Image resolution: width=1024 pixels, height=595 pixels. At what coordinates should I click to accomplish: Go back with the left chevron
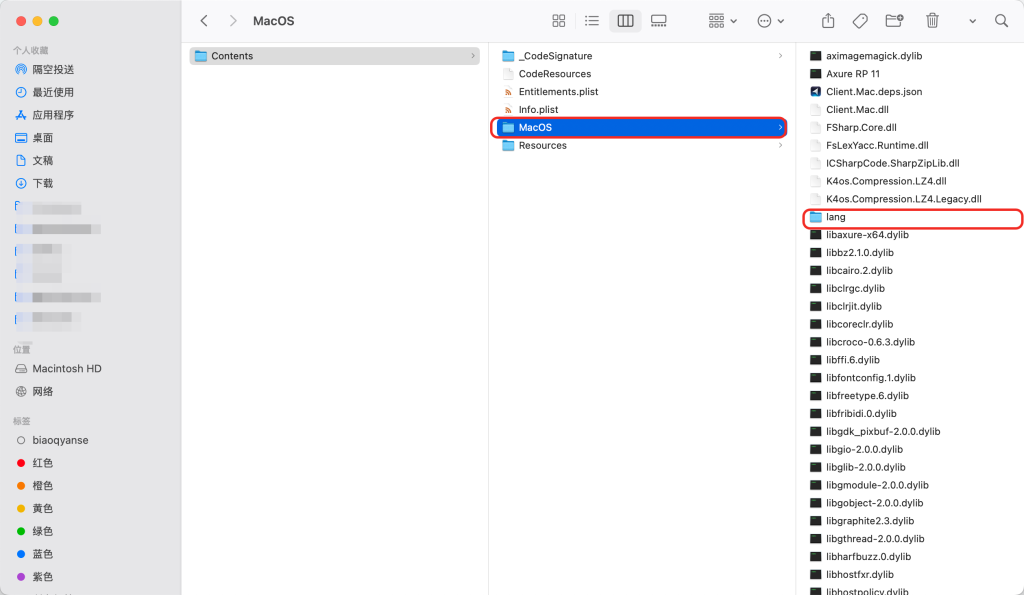point(204,21)
